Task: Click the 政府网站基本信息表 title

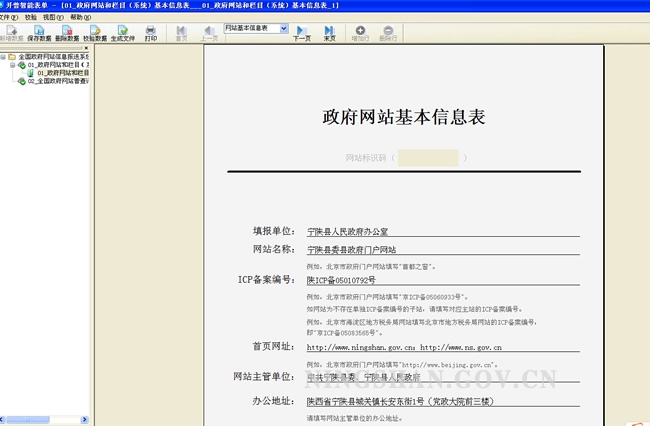Action: coord(404,117)
